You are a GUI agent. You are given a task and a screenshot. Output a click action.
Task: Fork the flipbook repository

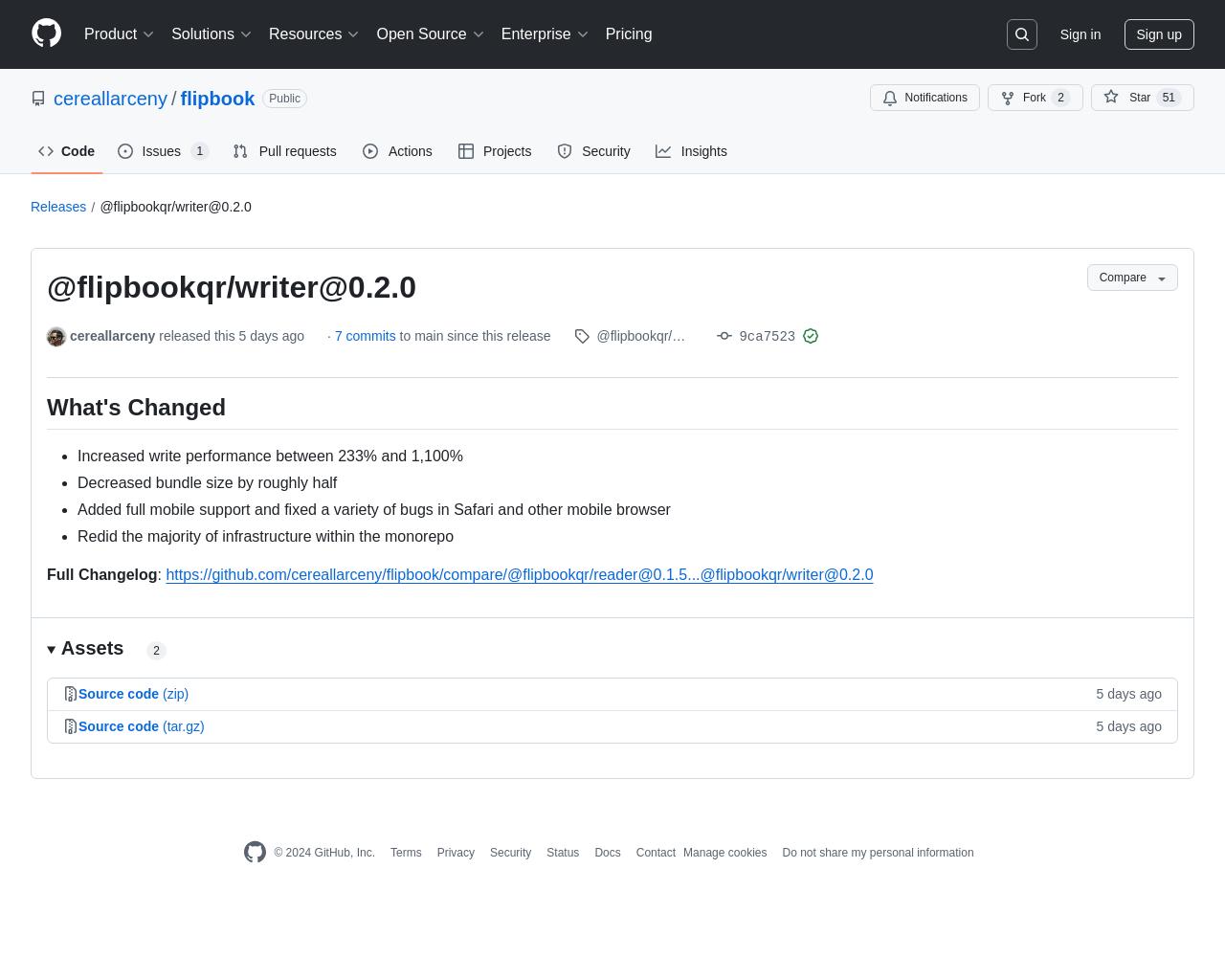1035,98
